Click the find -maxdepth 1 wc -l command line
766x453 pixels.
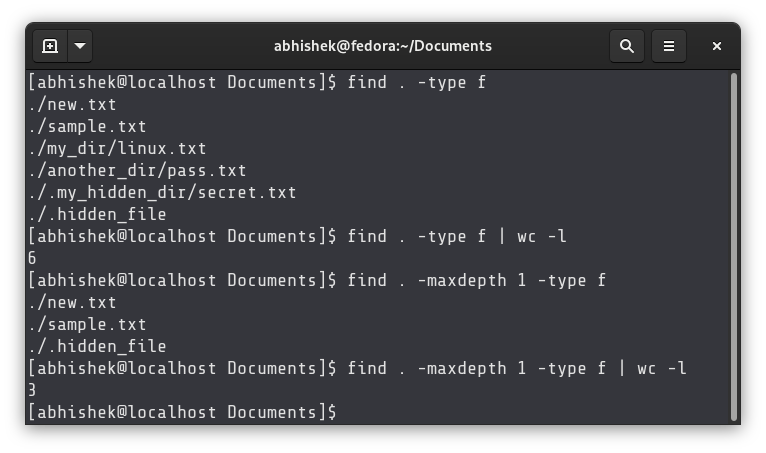tap(517, 368)
